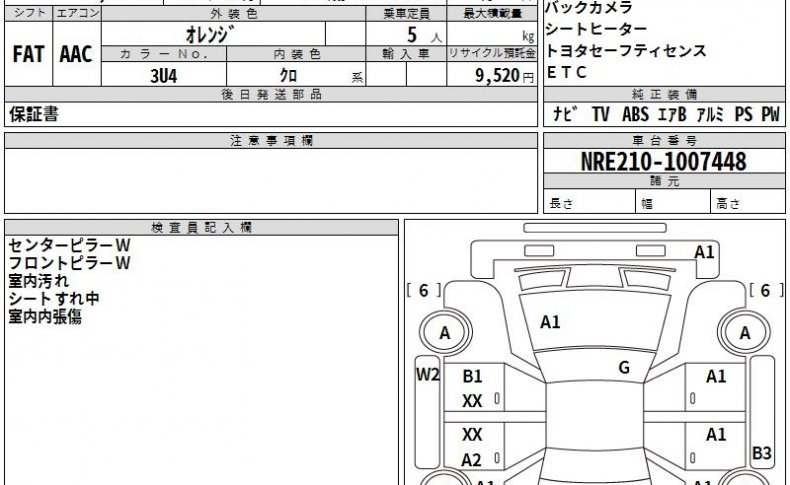
Task: Click the G mark on the diagram
Action: pos(624,368)
